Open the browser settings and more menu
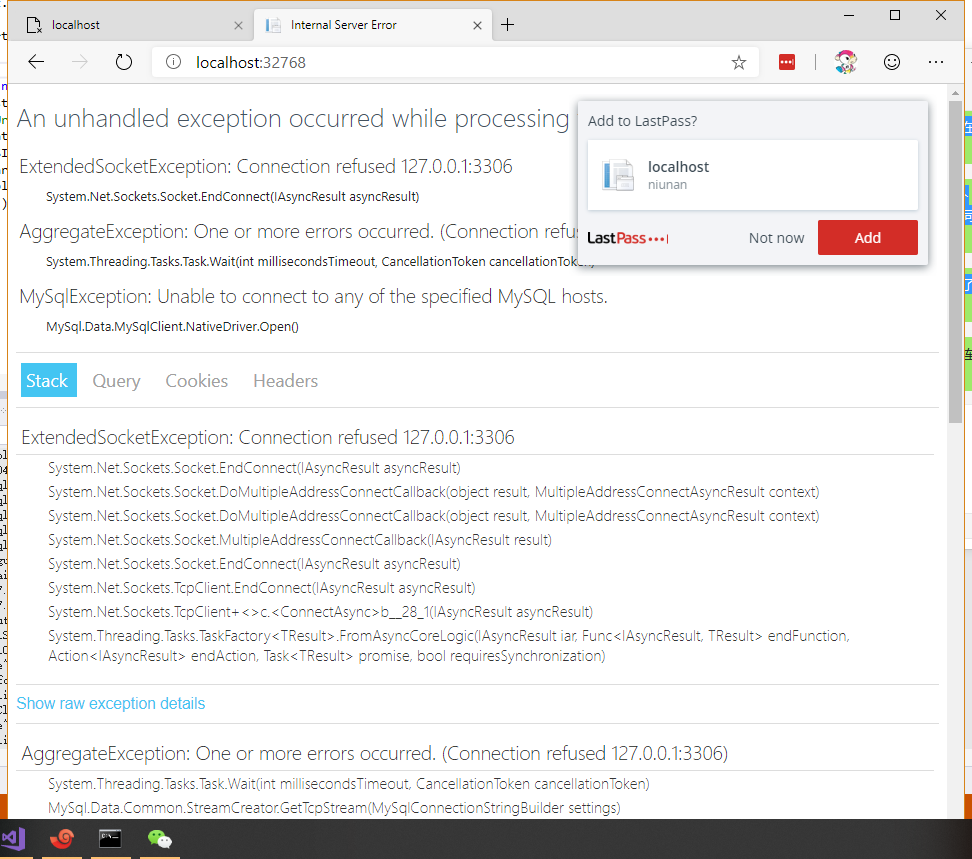Screen dimensions: 972x859 click(x=936, y=62)
